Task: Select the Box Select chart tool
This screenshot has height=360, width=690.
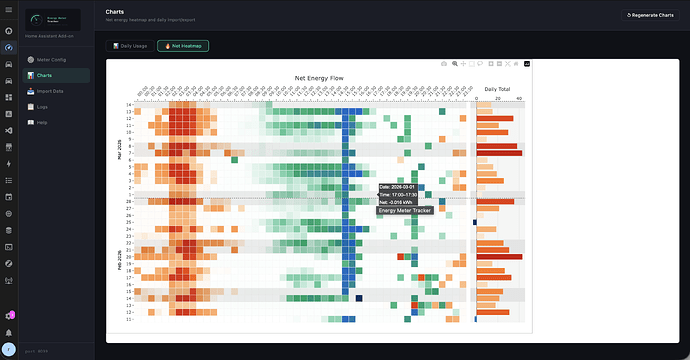Action: (x=471, y=64)
